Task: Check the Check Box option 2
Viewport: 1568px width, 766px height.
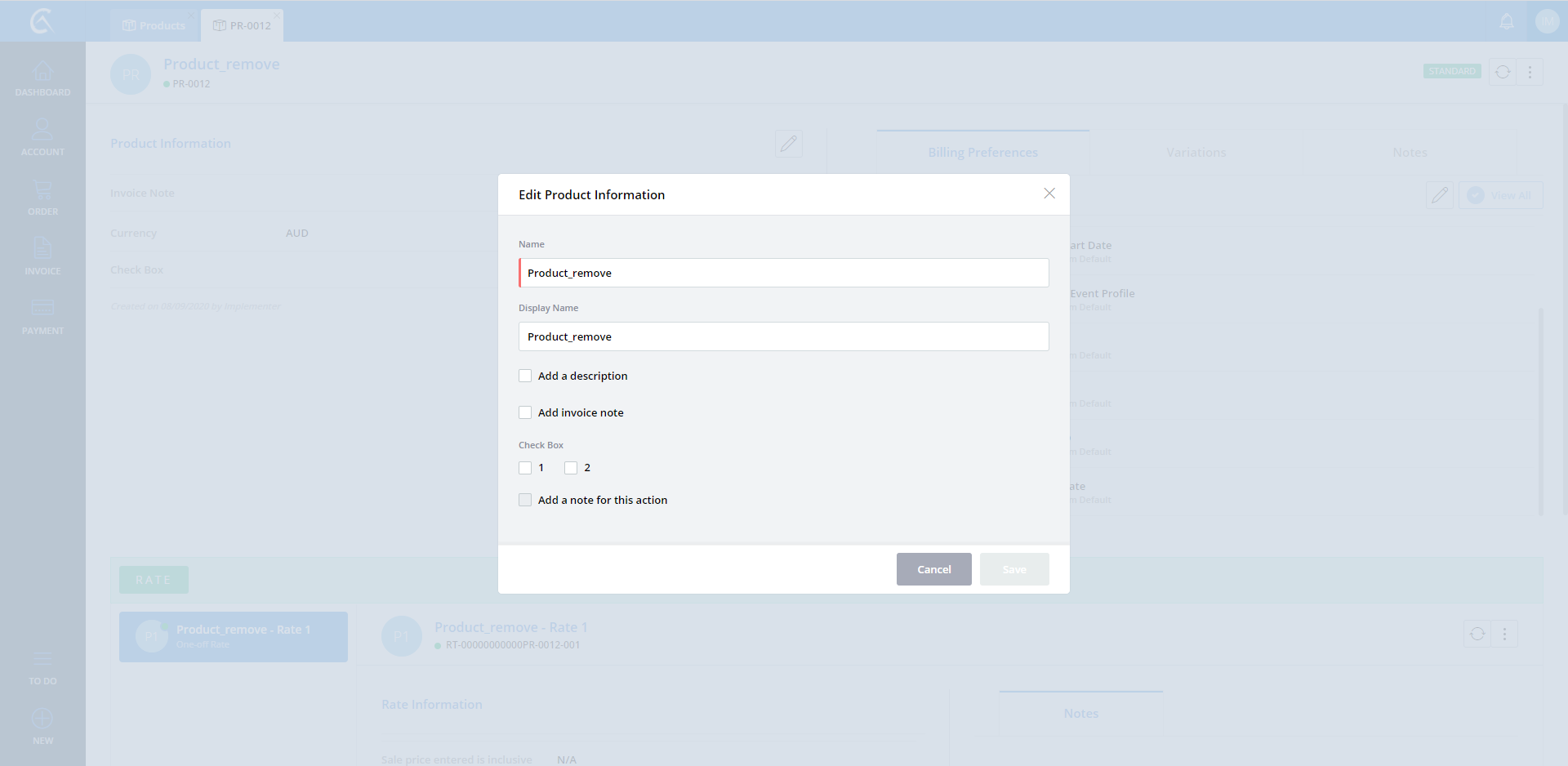Action: (571, 468)
